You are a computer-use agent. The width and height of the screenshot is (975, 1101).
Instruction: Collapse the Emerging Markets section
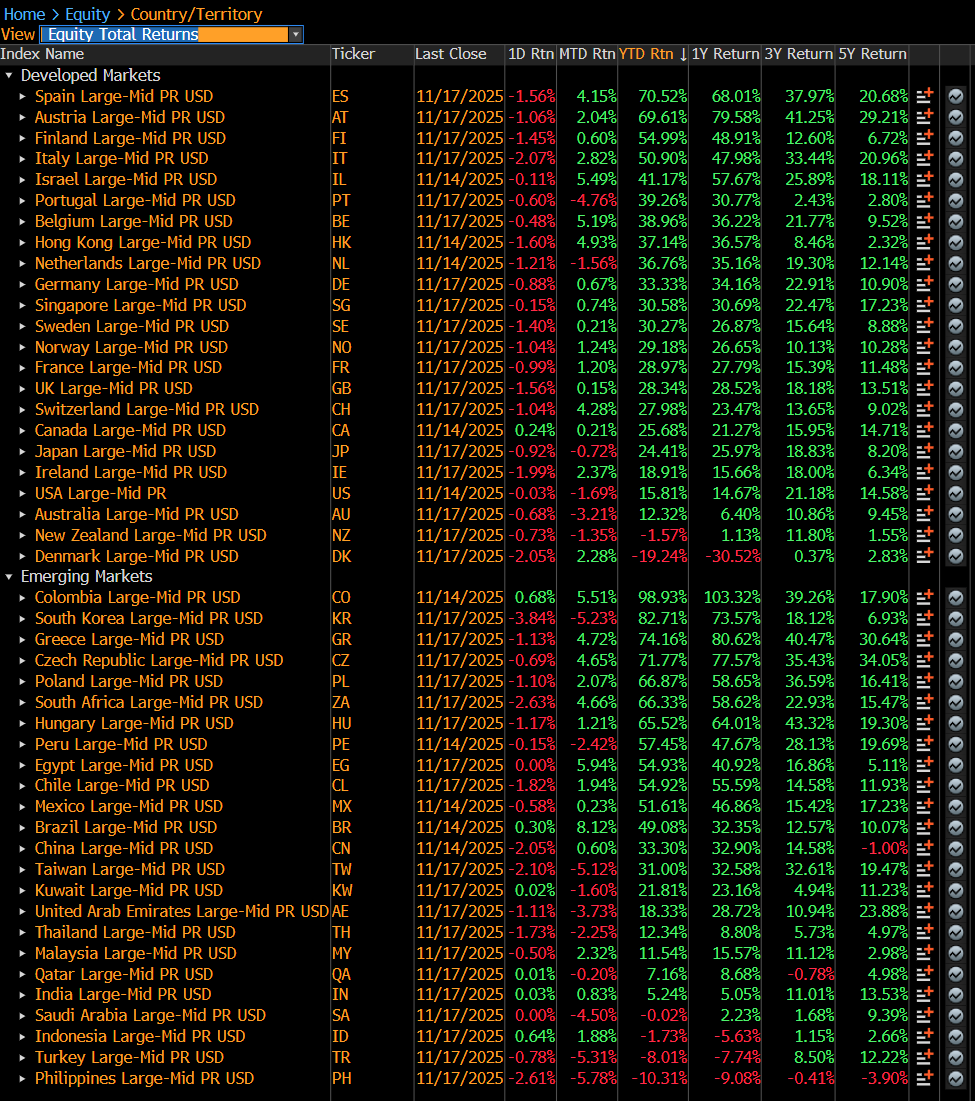pos(10,576)
